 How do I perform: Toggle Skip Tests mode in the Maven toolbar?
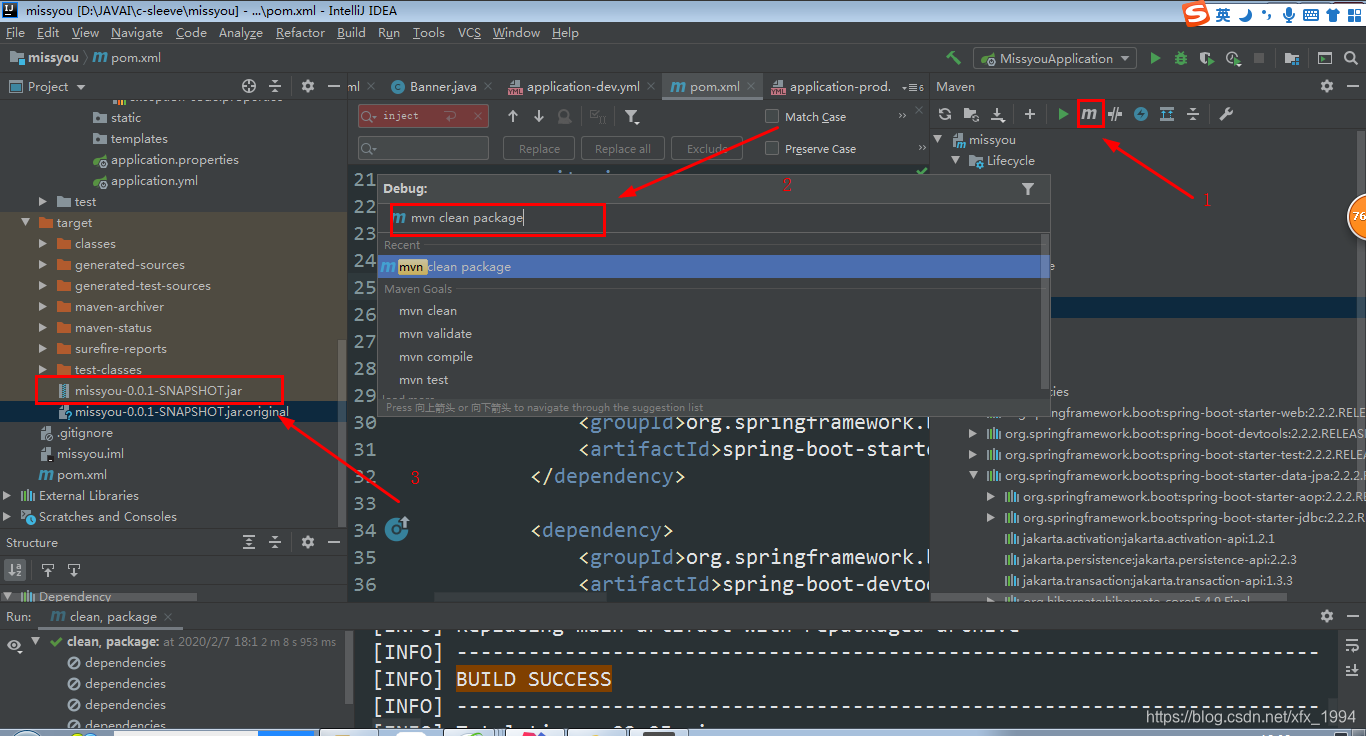coord(1115,114)
